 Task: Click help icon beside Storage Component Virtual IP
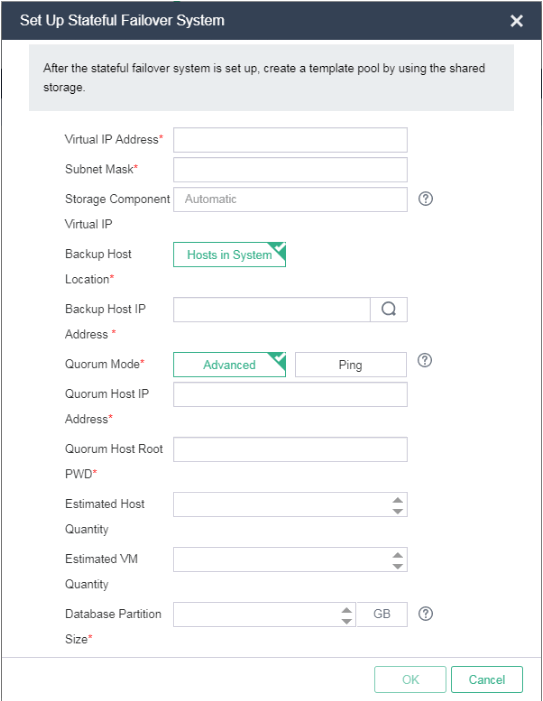425,198
